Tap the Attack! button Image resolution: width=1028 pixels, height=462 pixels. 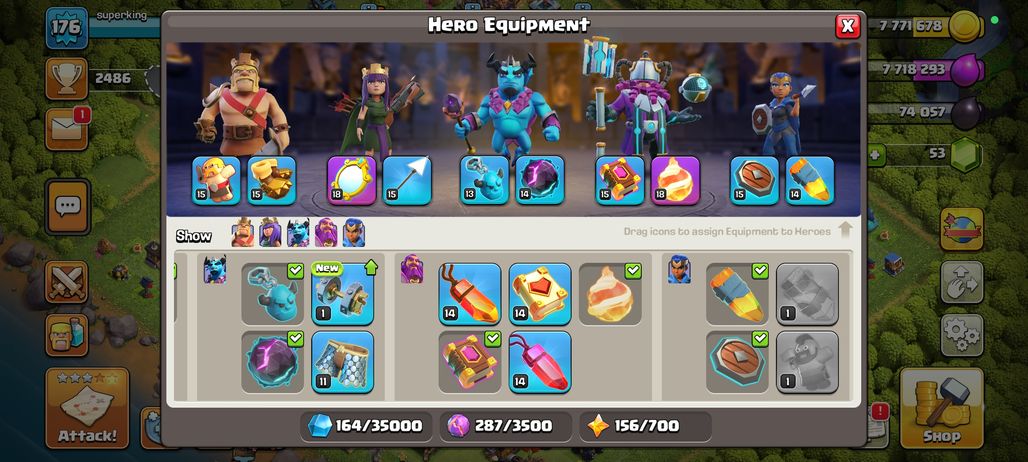click(x=87, y=408)
